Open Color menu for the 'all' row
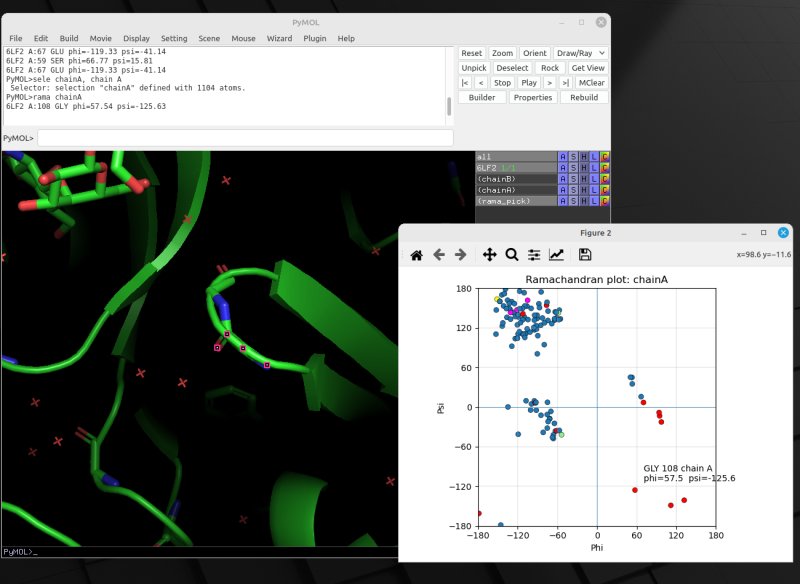Viewport: 800px width, 584px height. point(605,157)
